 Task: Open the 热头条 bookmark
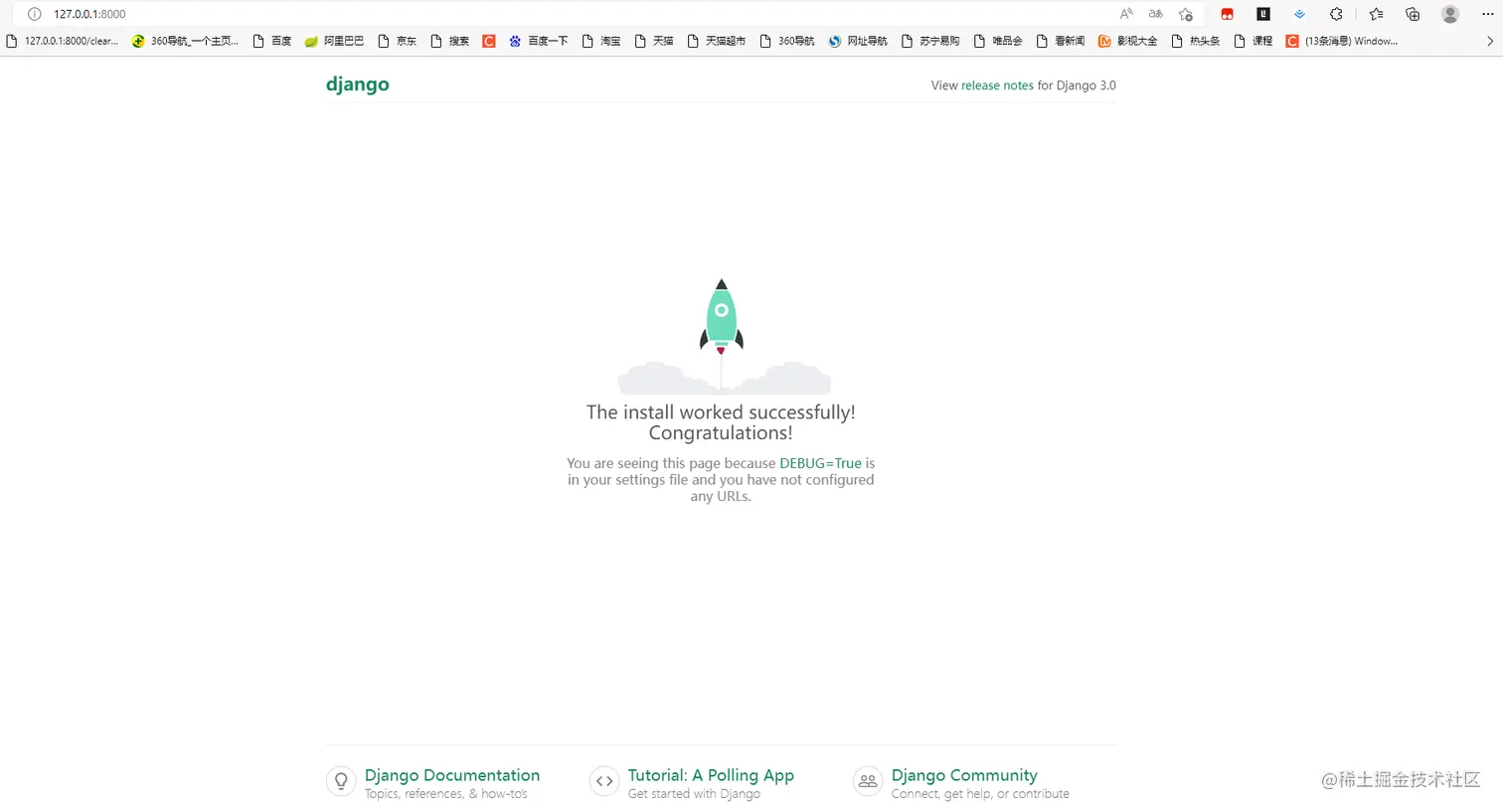pos(1195,41)
